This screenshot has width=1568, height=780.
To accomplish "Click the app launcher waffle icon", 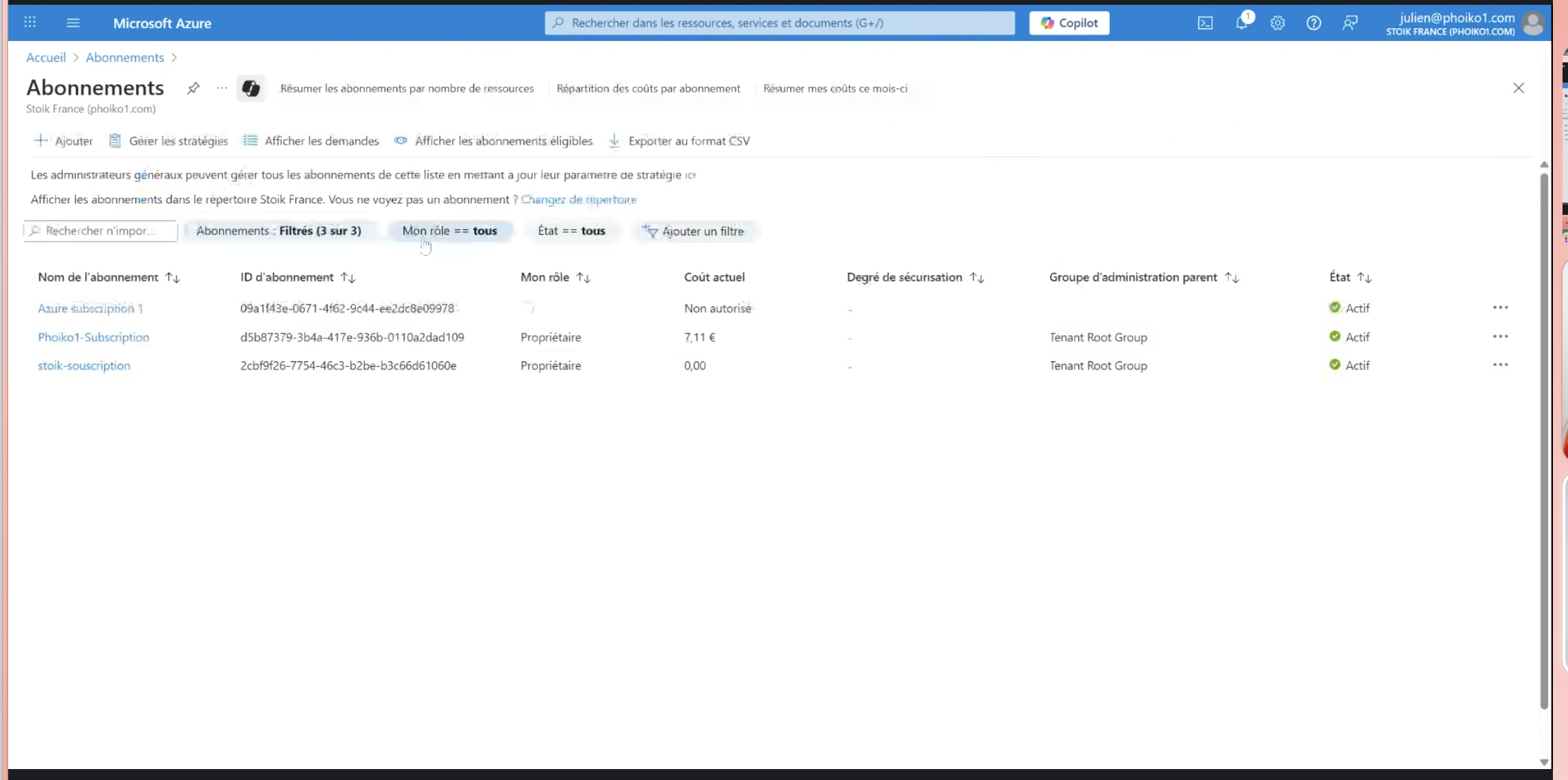I will click(x=30, y=23).
